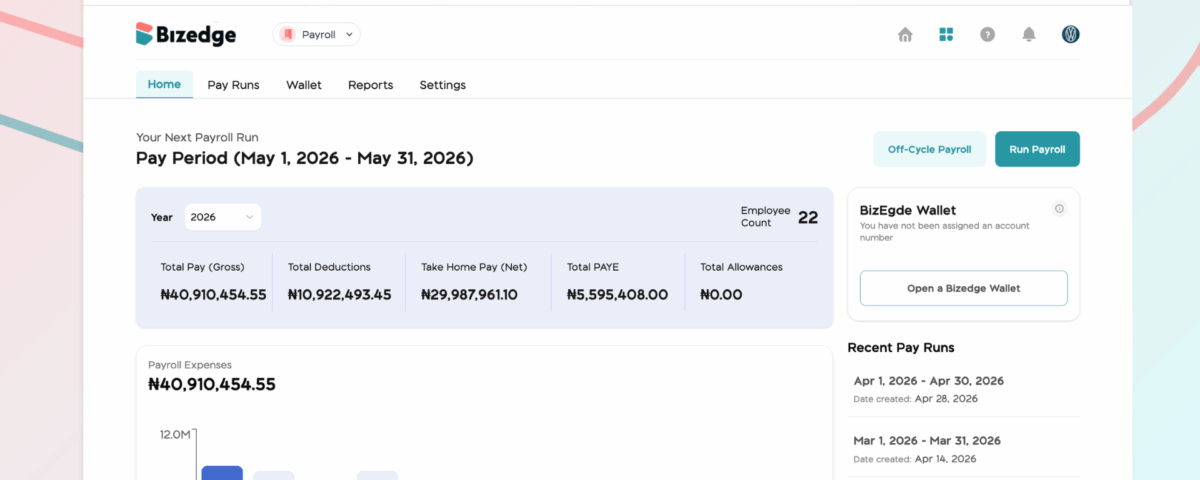Click Date created Apr 28, 2026 text

[x=915, y=399]
